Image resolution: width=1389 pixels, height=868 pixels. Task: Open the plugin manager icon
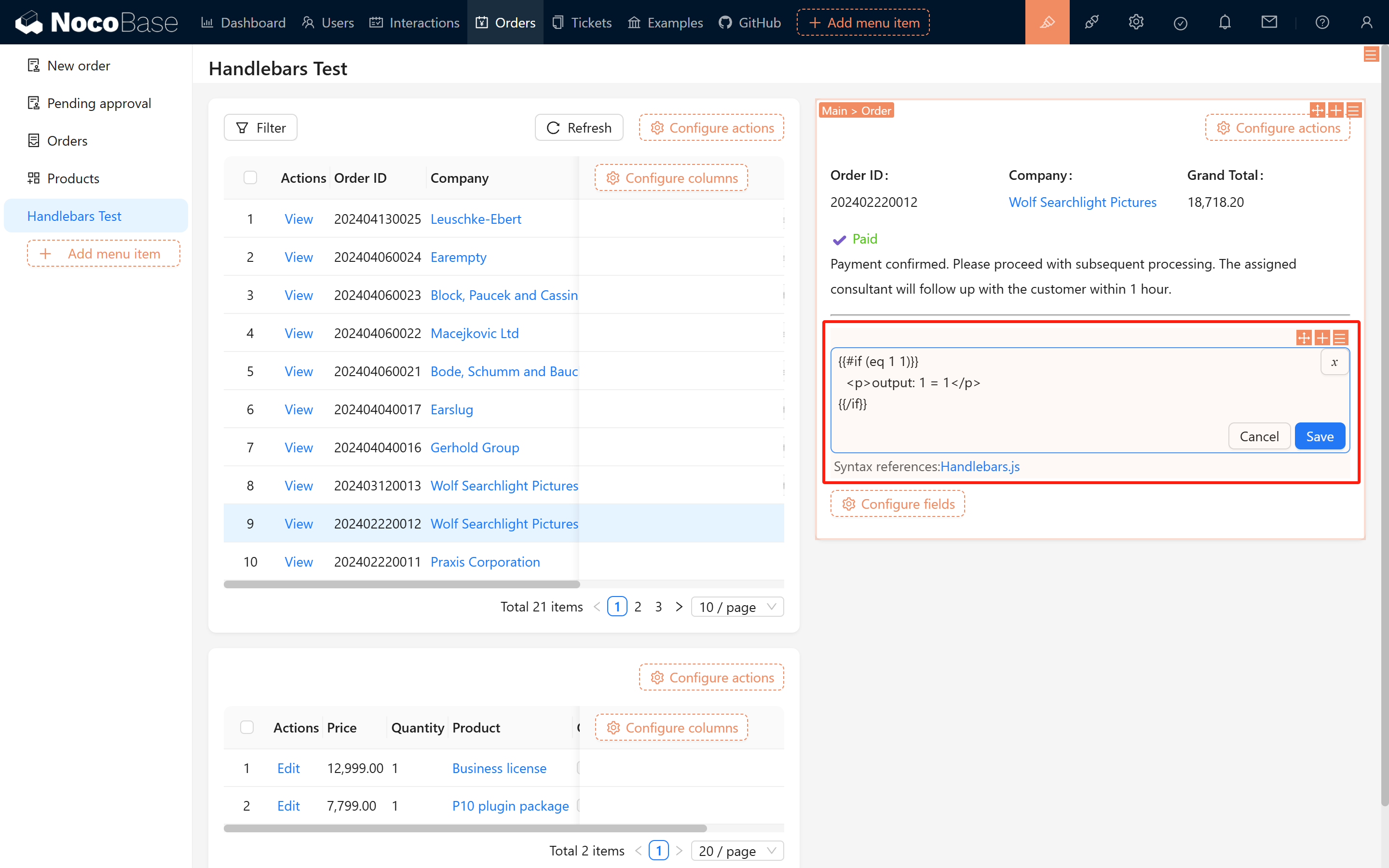(1091, 22)
